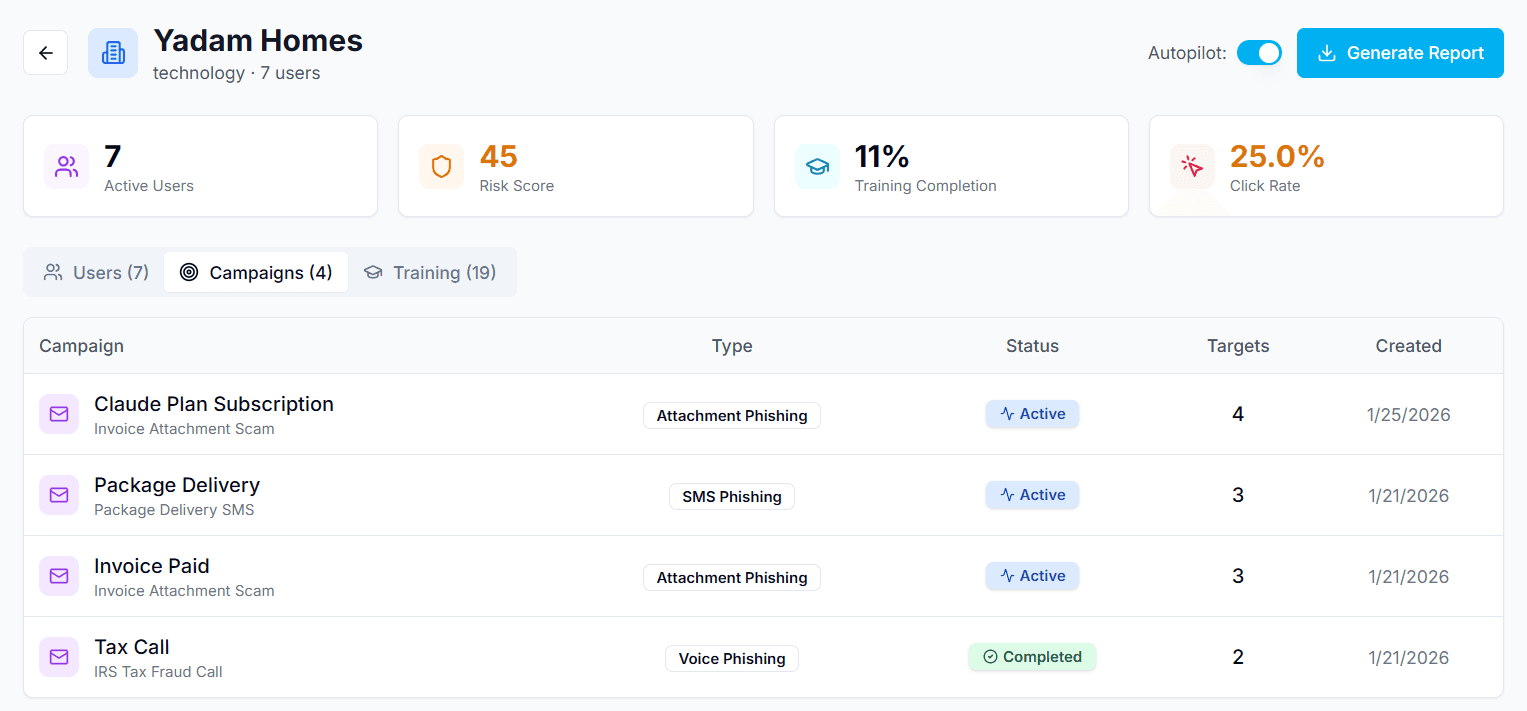Viewport: 1527px width, 711px height.
Task: Open the Training tab
Action: 432,271
